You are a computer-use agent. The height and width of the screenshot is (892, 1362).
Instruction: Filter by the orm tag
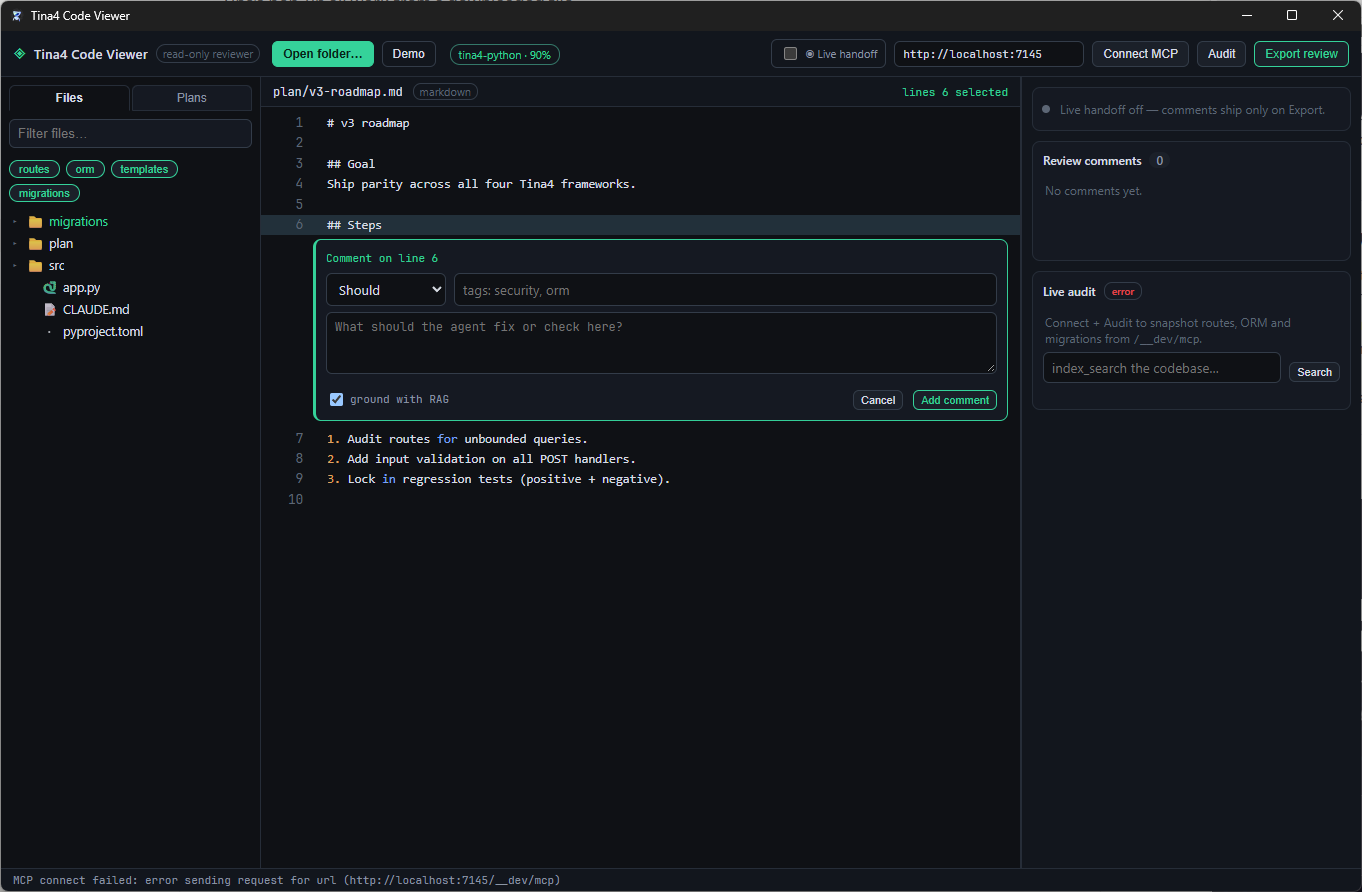click(85, 169)
